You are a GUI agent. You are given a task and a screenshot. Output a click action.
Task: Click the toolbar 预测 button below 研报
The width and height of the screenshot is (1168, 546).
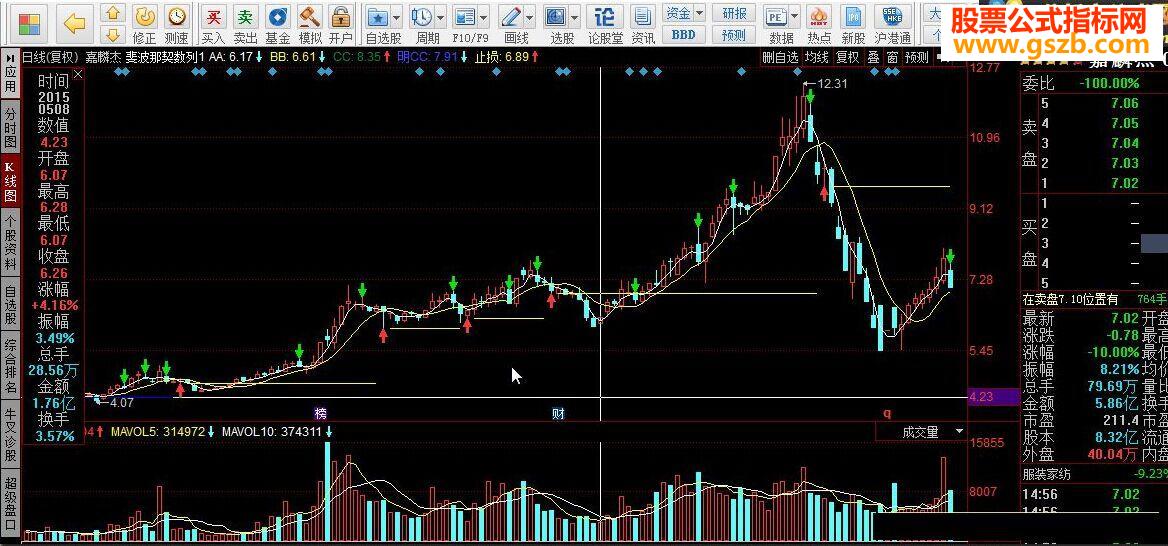click(x=734, y=34)
